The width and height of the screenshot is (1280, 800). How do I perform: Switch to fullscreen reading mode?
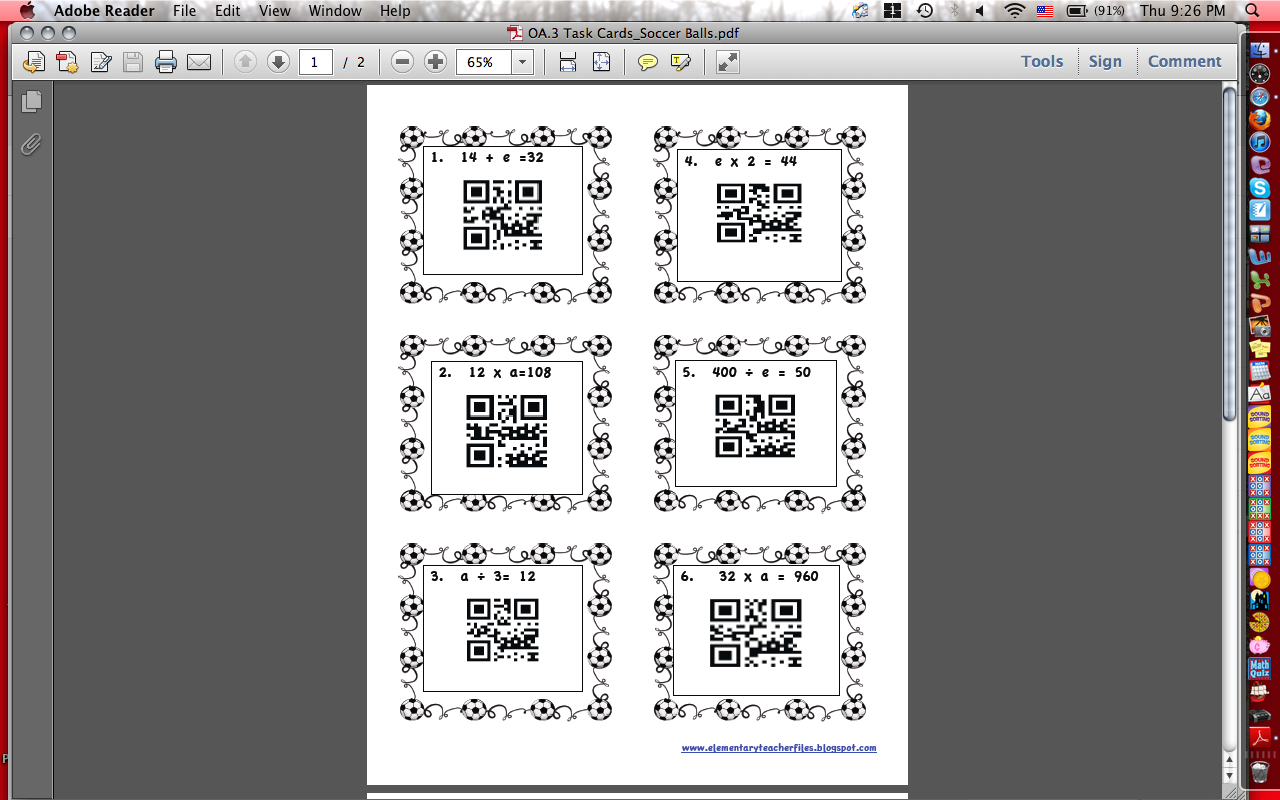[726, 61]
